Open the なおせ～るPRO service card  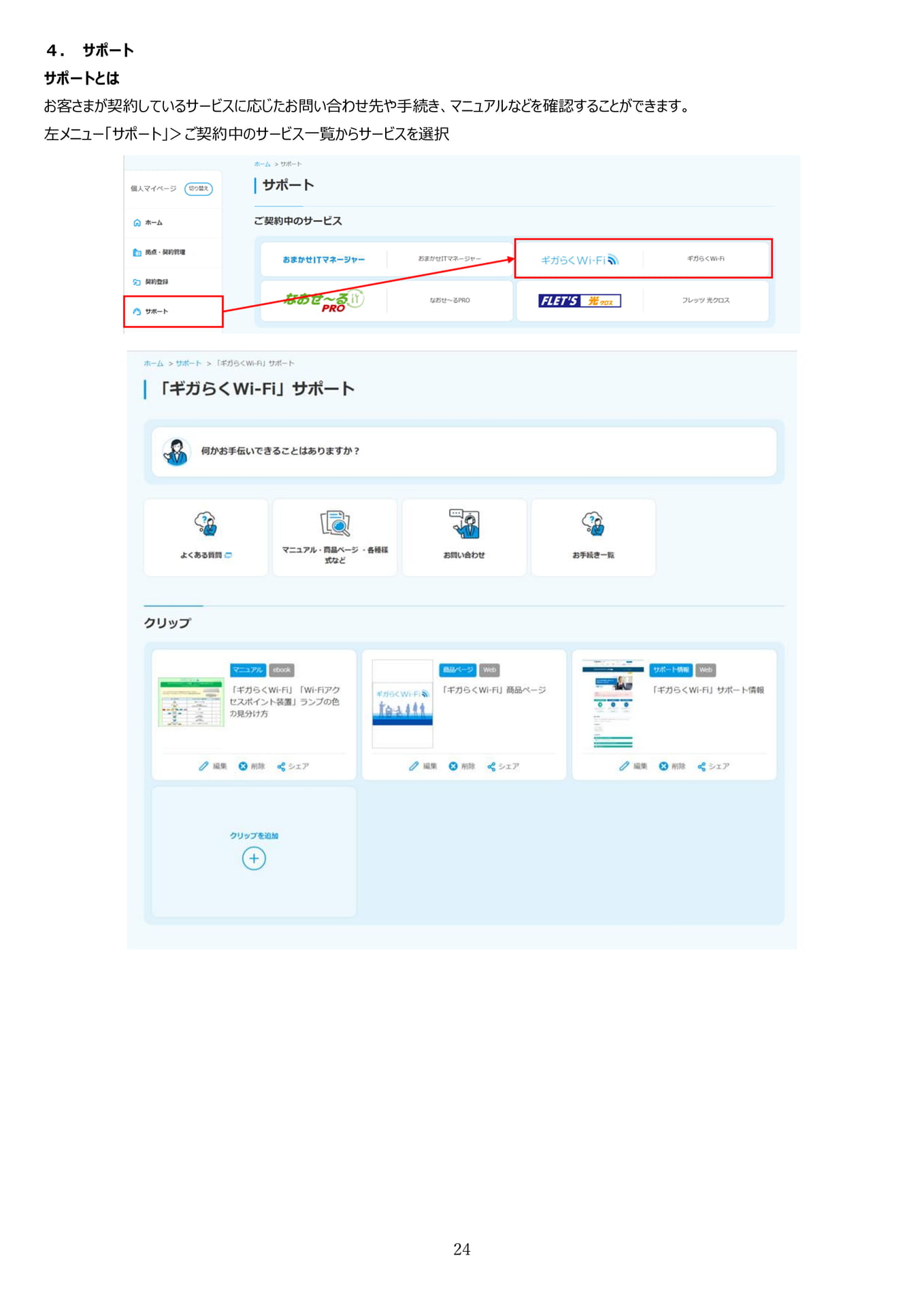pyautogui.click(x=386, y=300)
